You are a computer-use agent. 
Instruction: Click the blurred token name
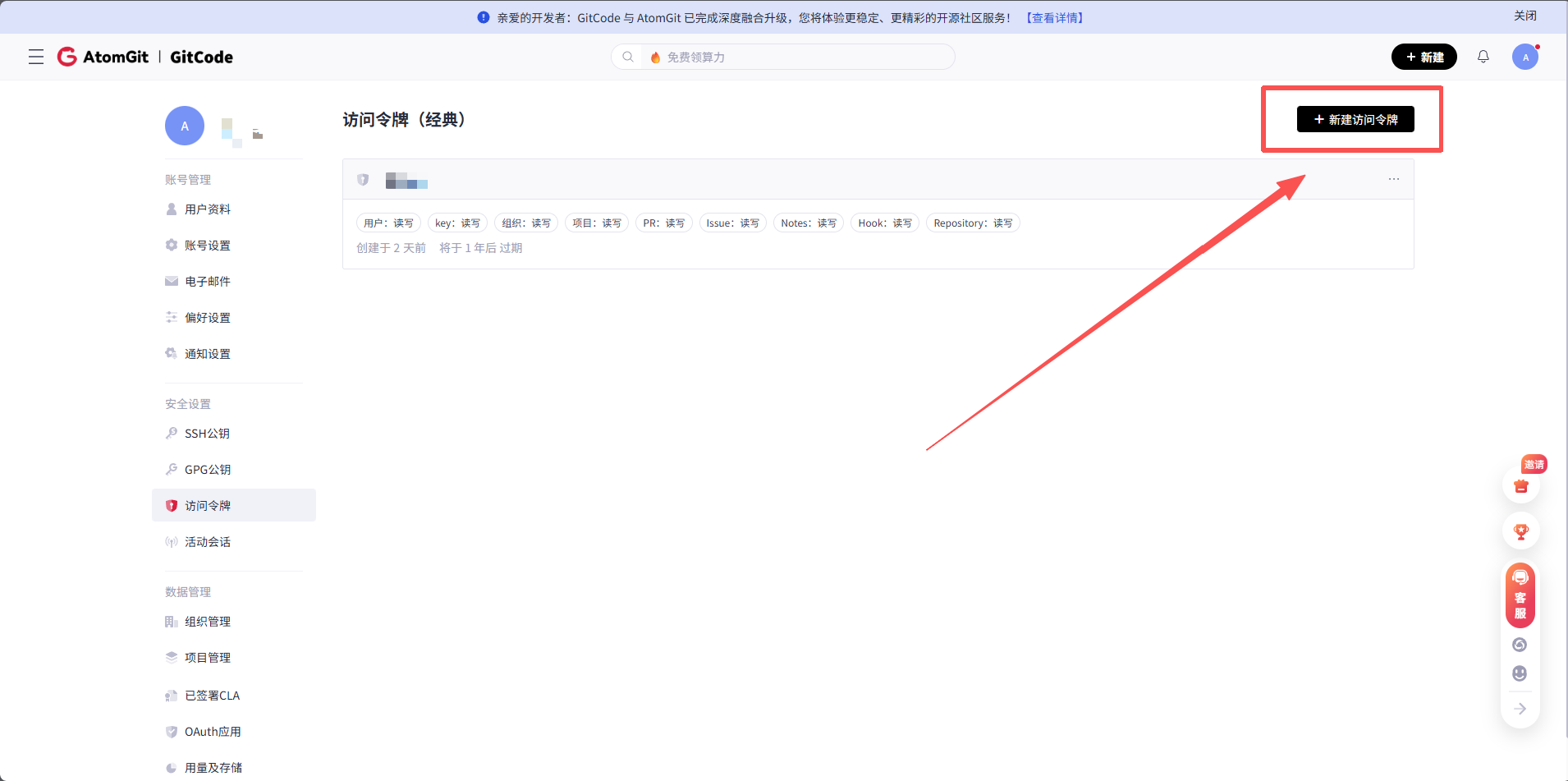pos(406,180)
